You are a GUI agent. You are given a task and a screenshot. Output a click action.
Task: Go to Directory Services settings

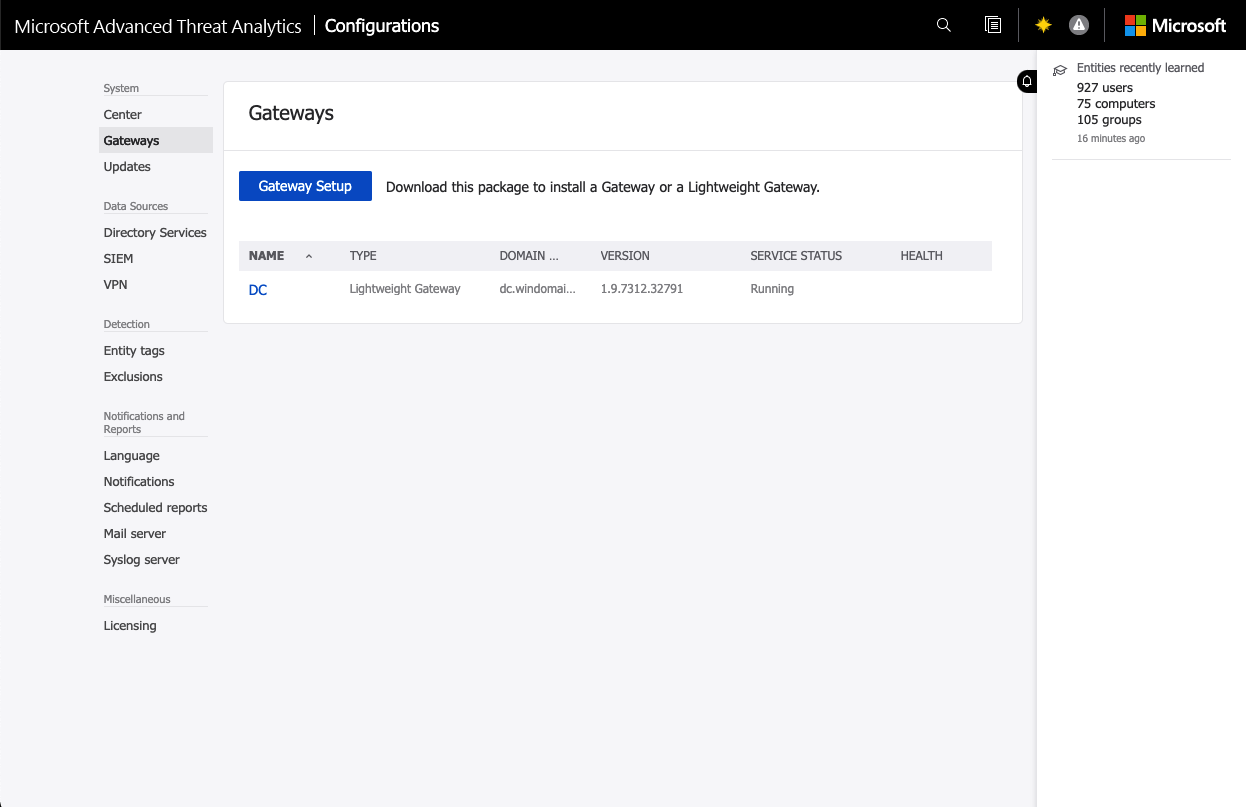pyautogui.click(x=155, y=233)
